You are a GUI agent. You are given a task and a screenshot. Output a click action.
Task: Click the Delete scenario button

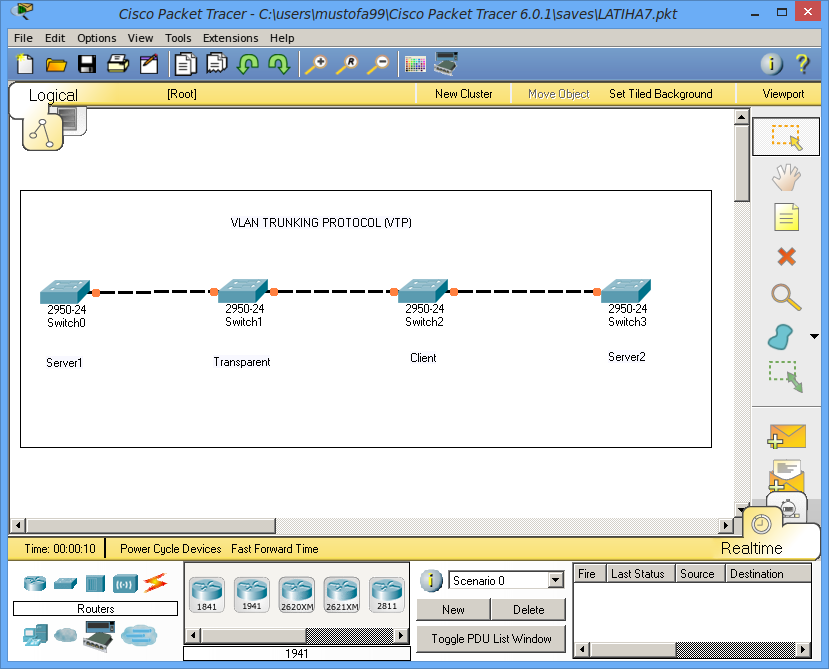[528, 610]
